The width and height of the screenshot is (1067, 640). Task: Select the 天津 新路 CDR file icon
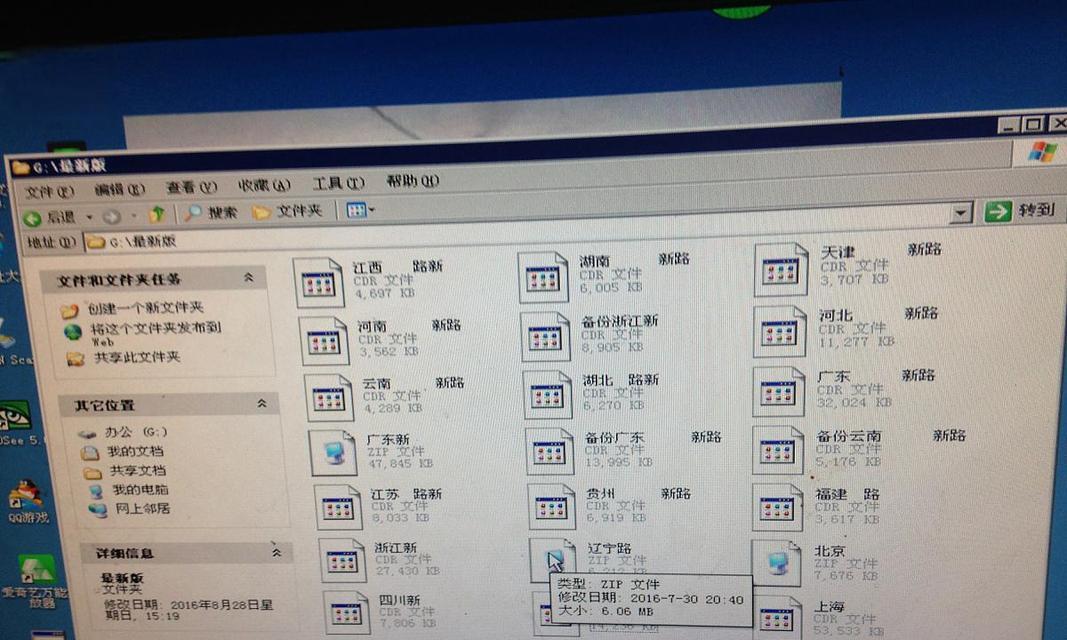click(x=781, y=270)
